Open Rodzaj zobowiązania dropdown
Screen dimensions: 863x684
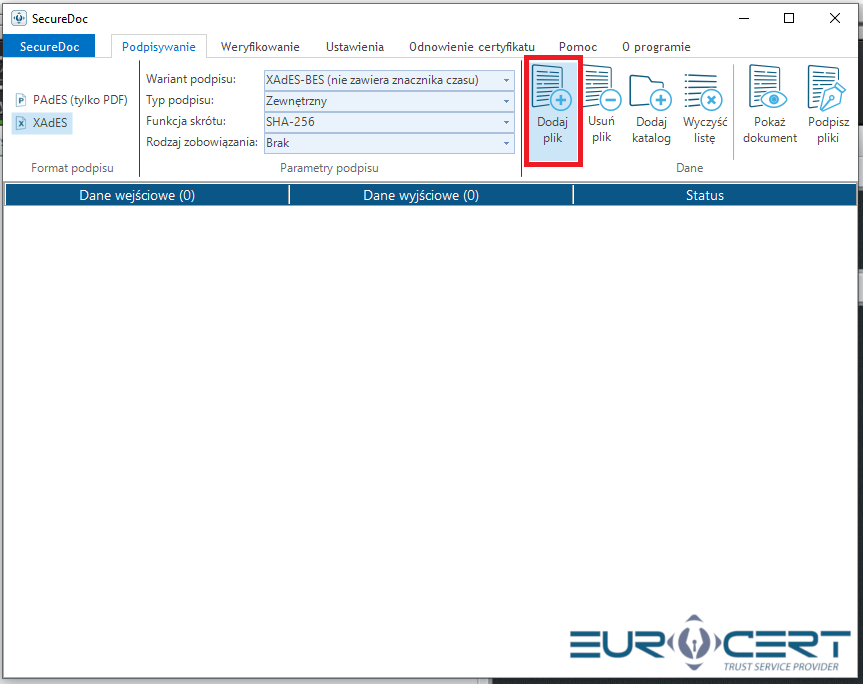point(506,143)
